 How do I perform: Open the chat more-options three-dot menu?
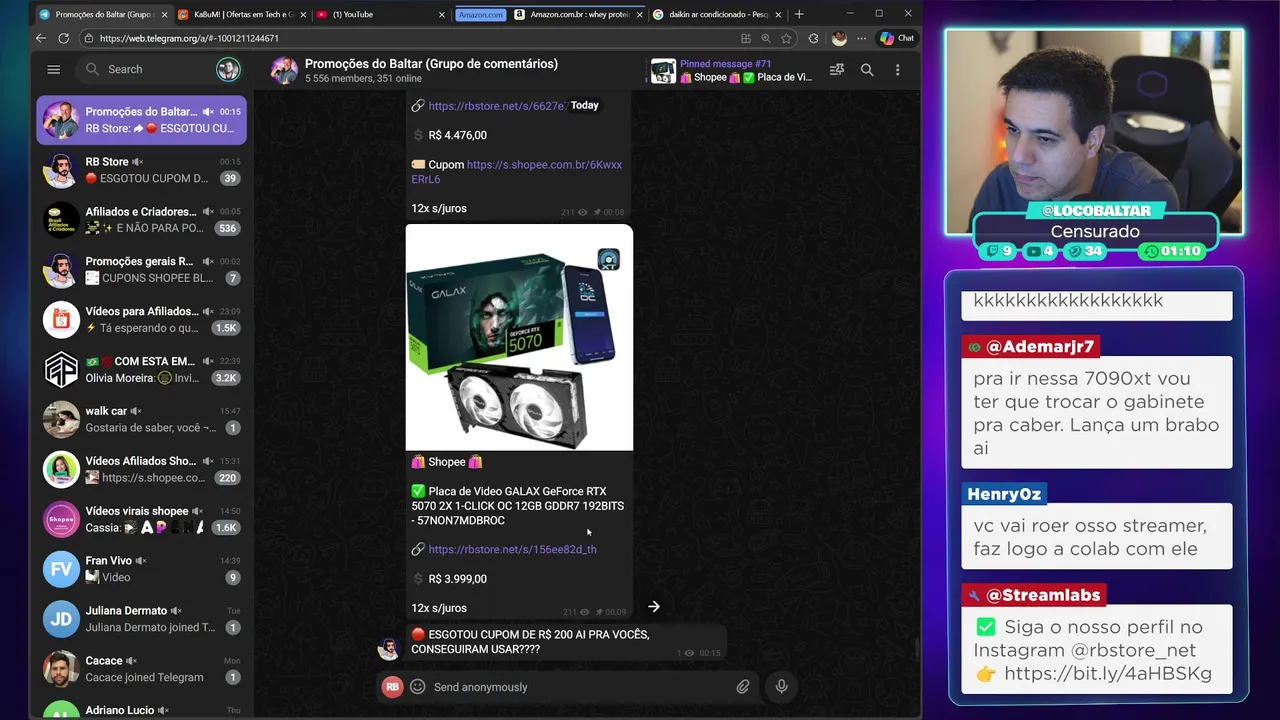click(x=897, y=70)
